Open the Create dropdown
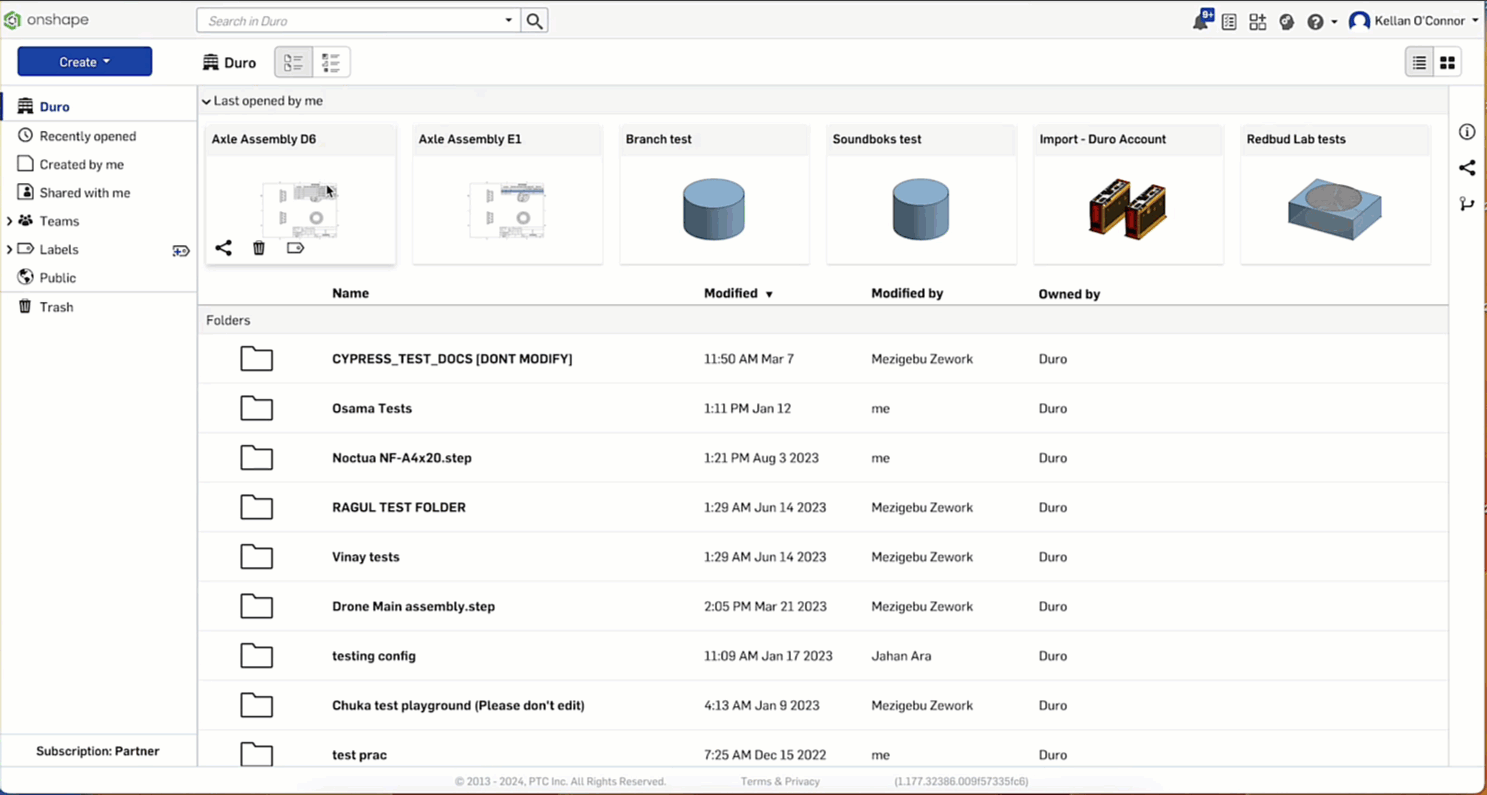Image resolution: width=1487 pixels, height=795 pixels. (x=85, y=62)
